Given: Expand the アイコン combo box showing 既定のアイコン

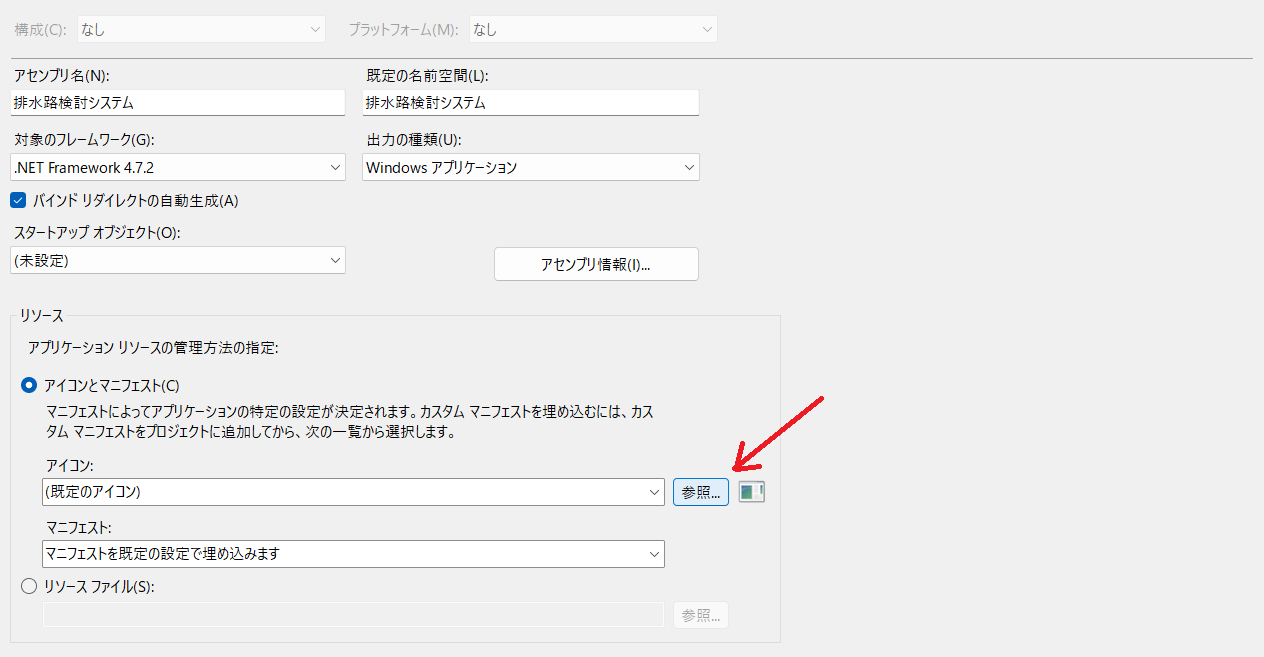Looking at the screenshot, I should pos(353,492).
